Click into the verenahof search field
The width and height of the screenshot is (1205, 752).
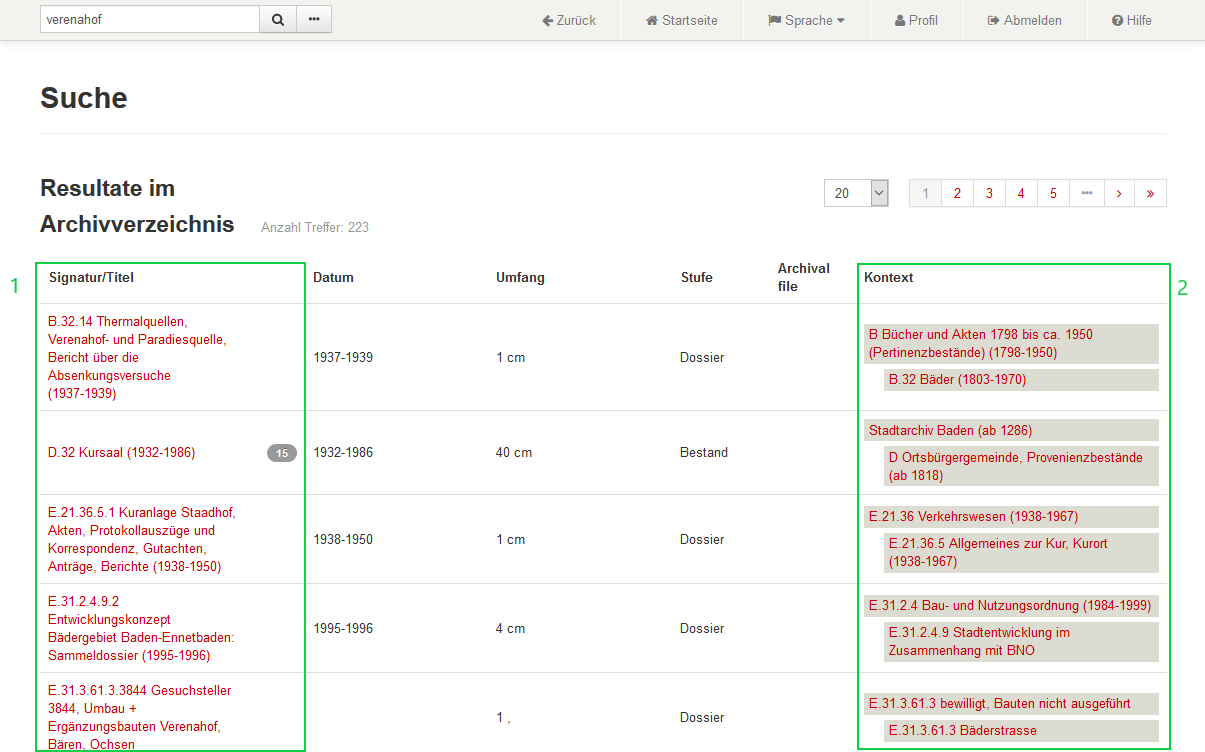pyautogui.click(x=150, y=20)
